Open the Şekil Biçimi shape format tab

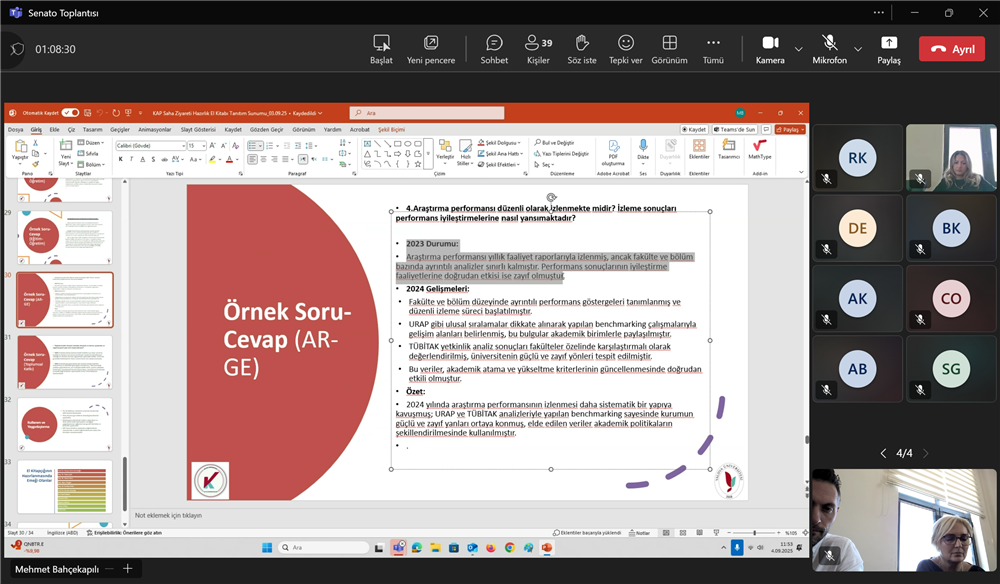[391, 129]
